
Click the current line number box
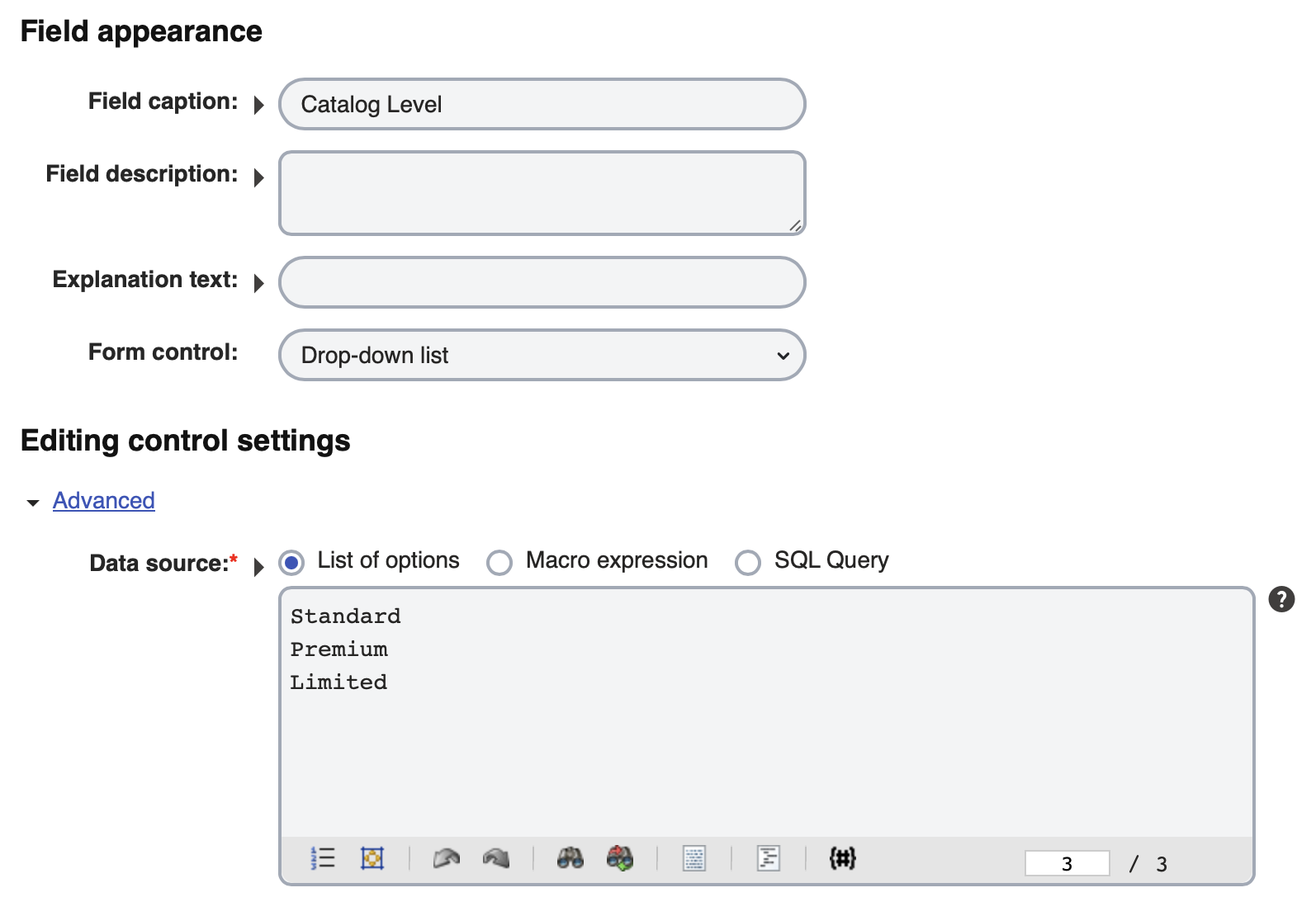click(x=1067, y=863)
